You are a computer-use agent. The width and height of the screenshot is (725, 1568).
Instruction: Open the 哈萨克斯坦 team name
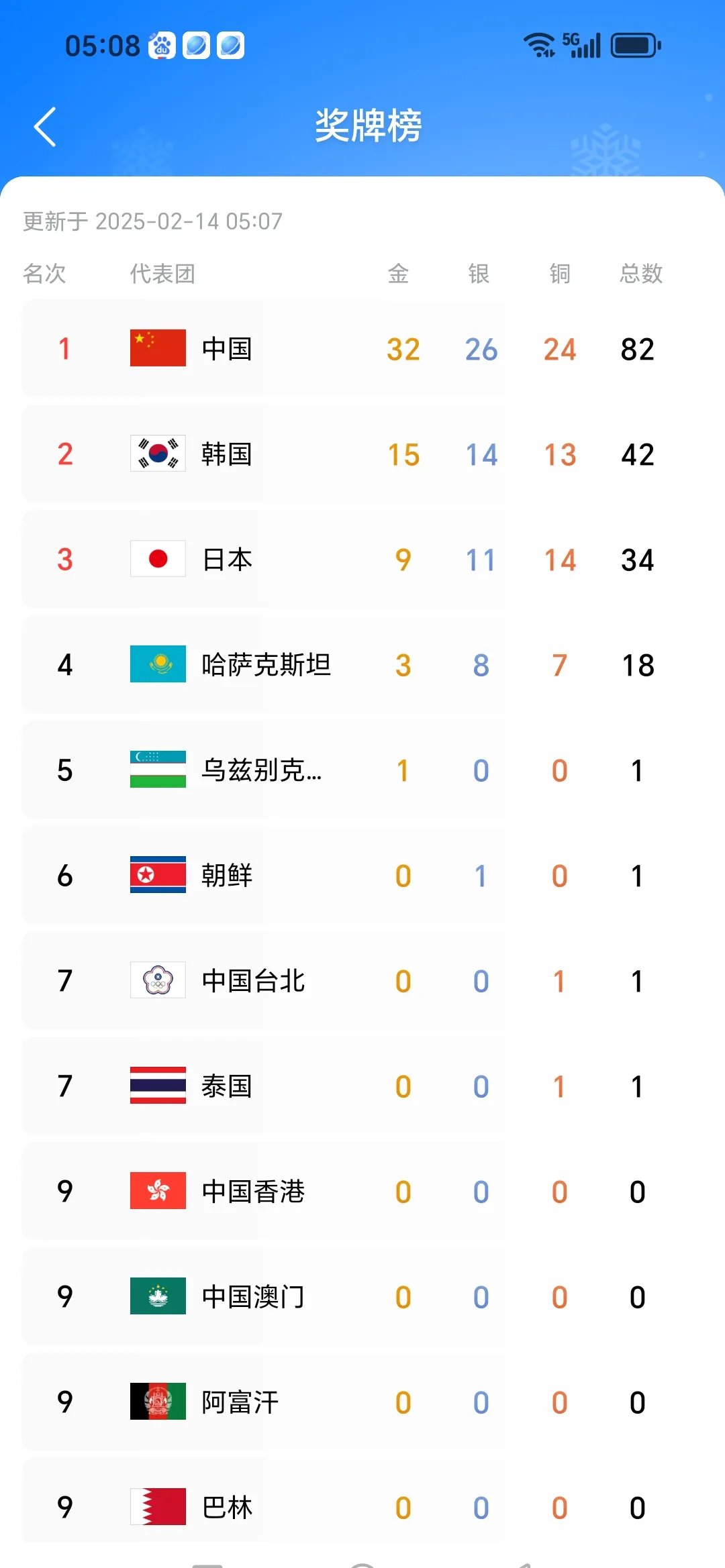click(x=267, y=665)
